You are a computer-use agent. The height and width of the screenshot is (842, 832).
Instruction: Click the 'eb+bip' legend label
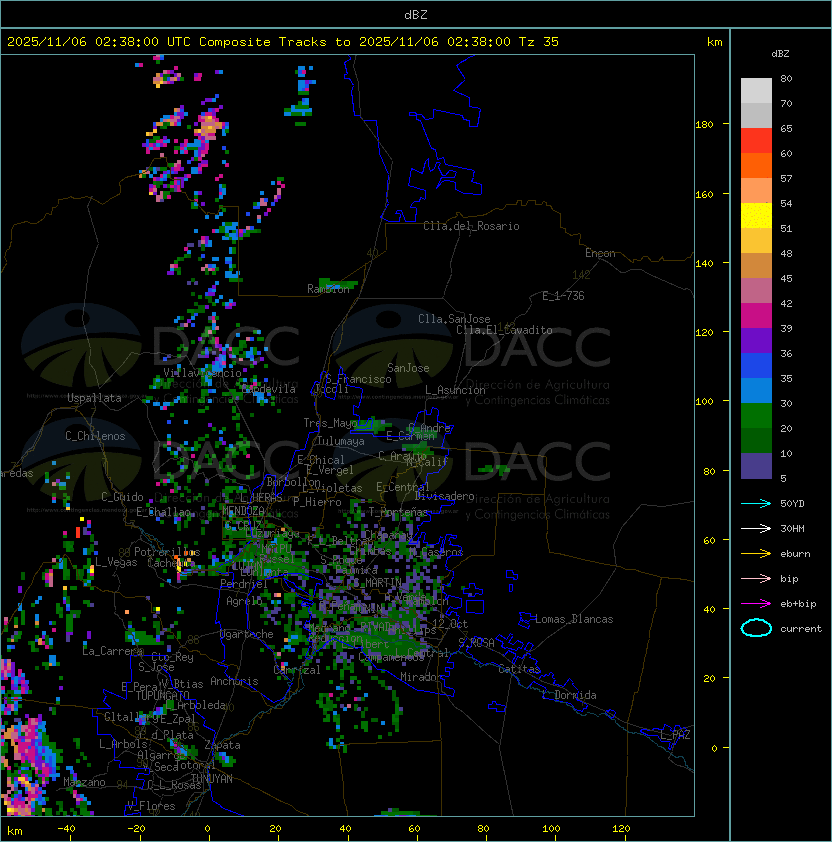coord(798,604)
